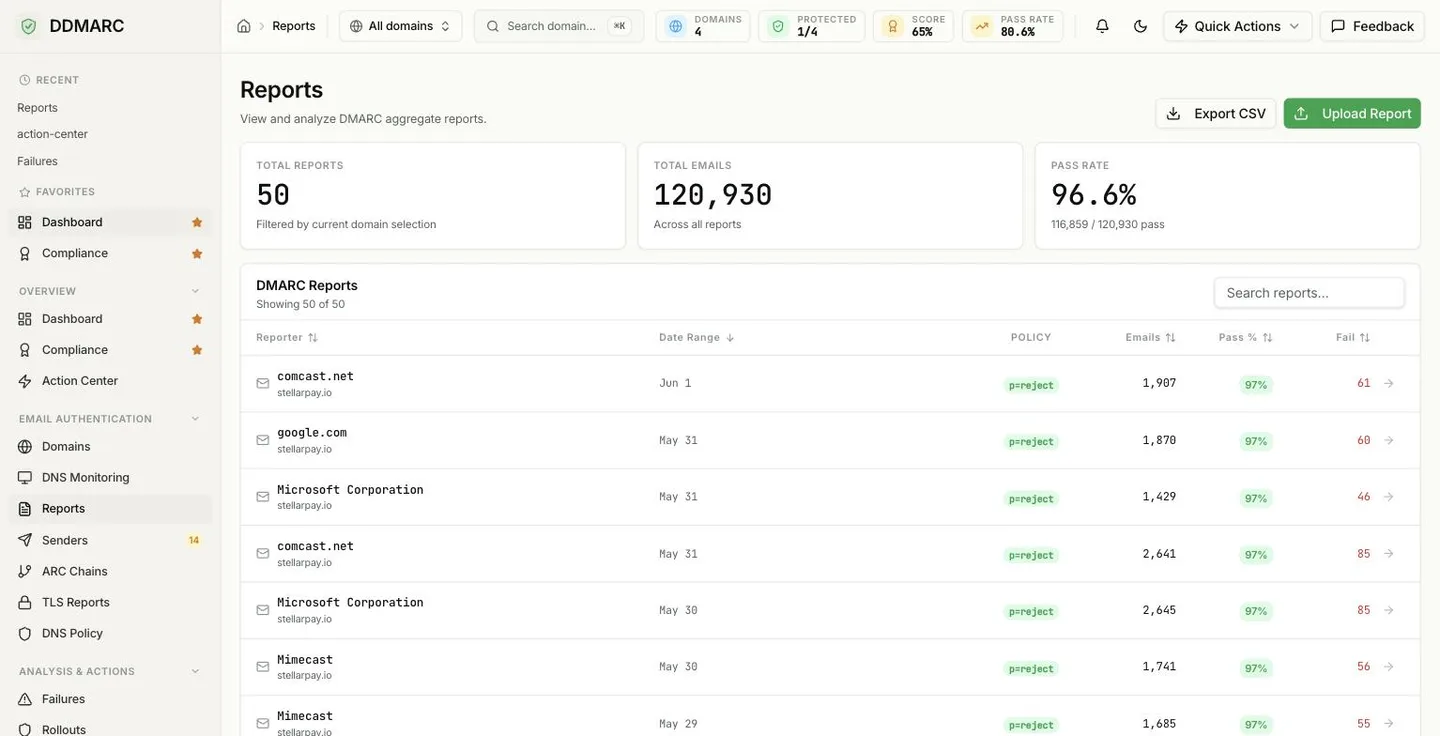Open comcast.net Jun 1 report arrow
1440x736 pixels.
pos(1388,383)
